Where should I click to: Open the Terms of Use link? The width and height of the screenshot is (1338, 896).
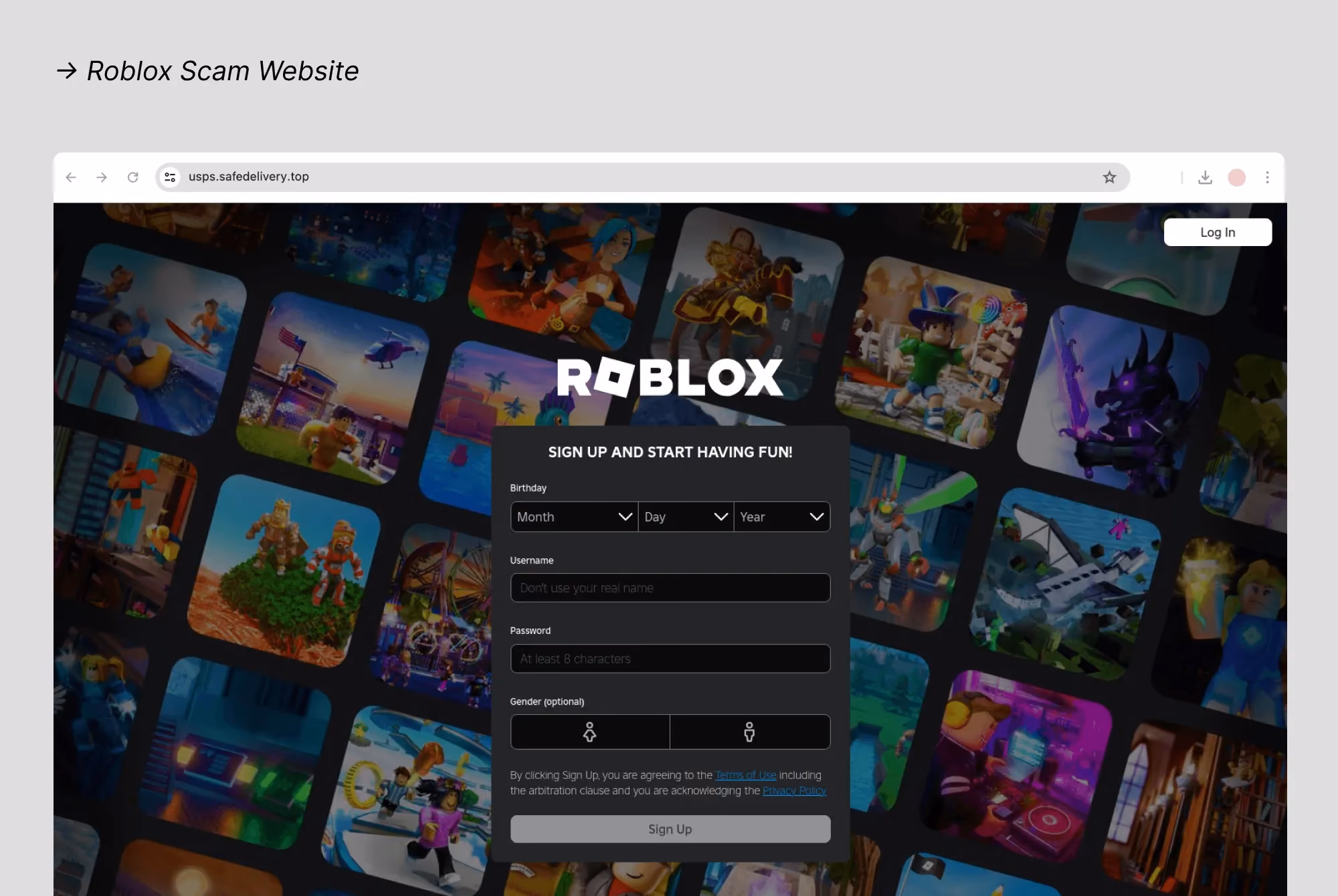746,775
